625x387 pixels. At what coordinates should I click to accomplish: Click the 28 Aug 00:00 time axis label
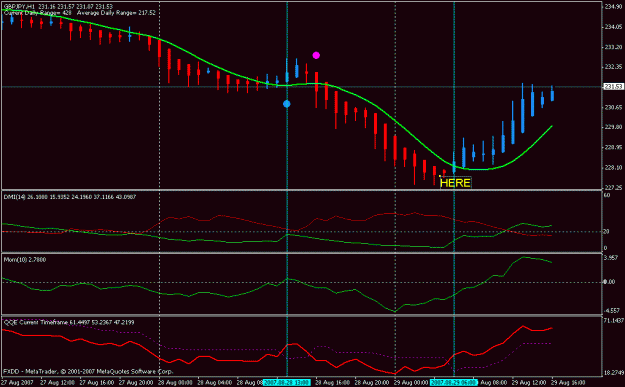point(175,383)
